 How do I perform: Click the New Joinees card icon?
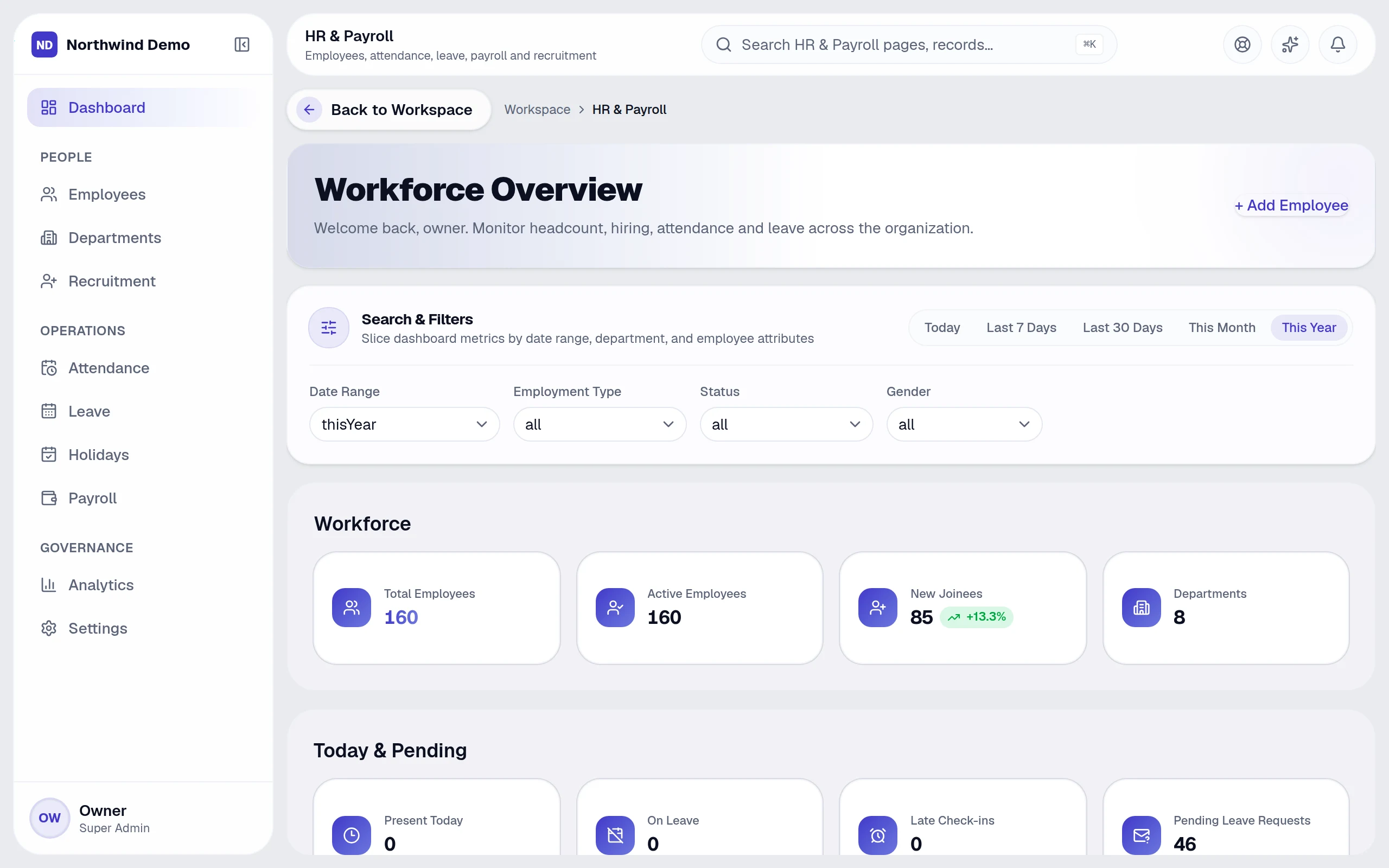877,608
